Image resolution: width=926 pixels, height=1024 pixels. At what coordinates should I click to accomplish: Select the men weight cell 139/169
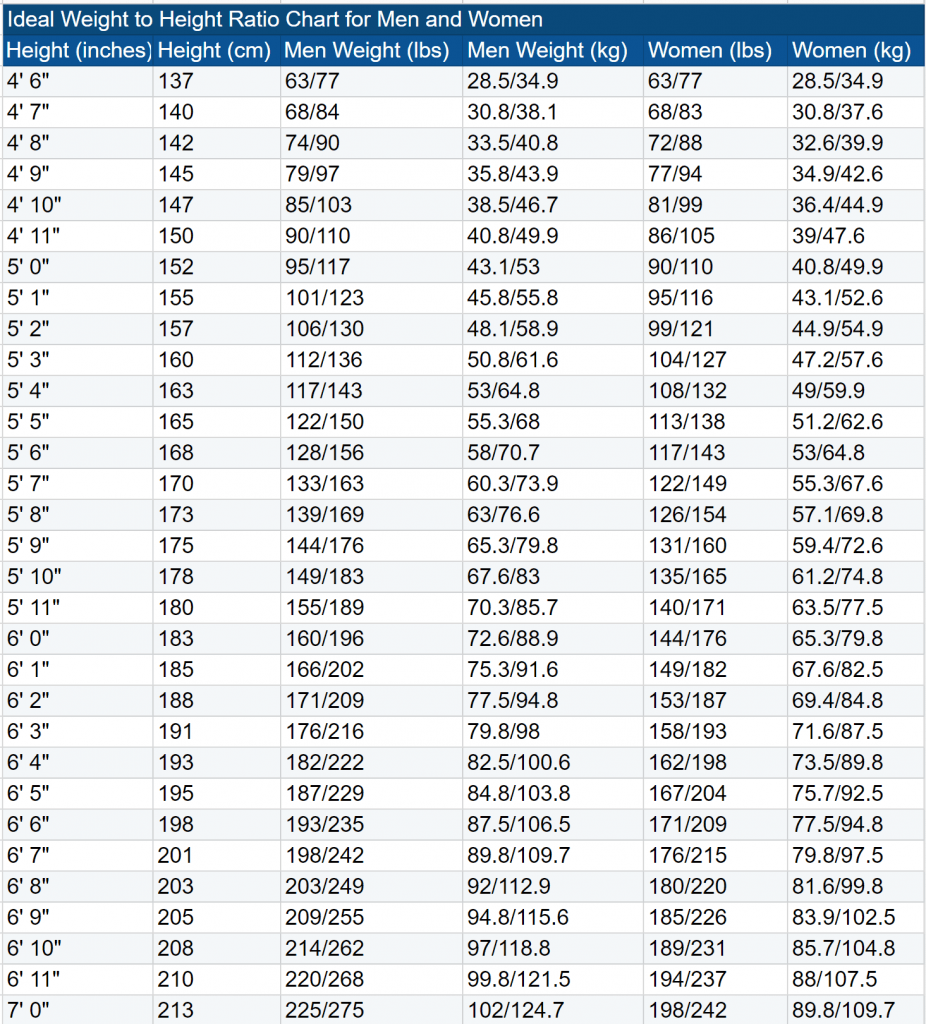(371, 515)
